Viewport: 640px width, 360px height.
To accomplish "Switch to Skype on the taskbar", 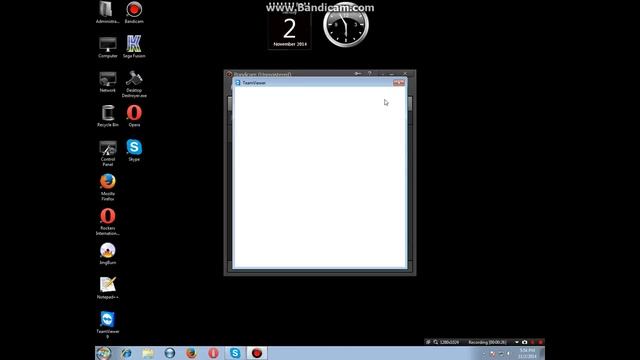I will click(x=235, y=353).
